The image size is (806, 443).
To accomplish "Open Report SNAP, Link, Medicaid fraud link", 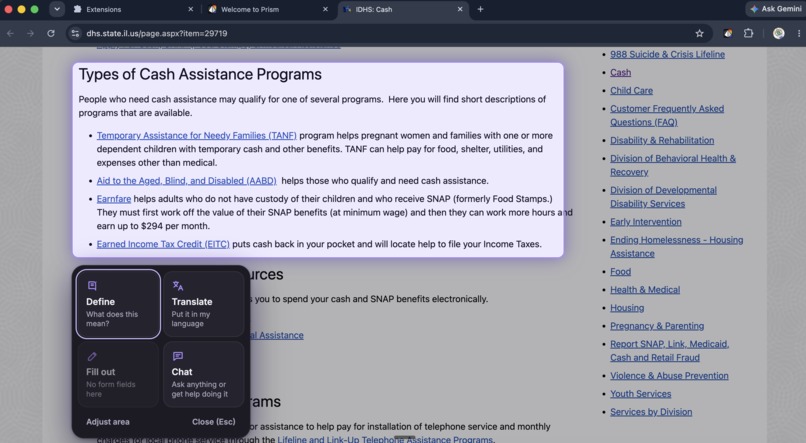I will coord(669,351).
